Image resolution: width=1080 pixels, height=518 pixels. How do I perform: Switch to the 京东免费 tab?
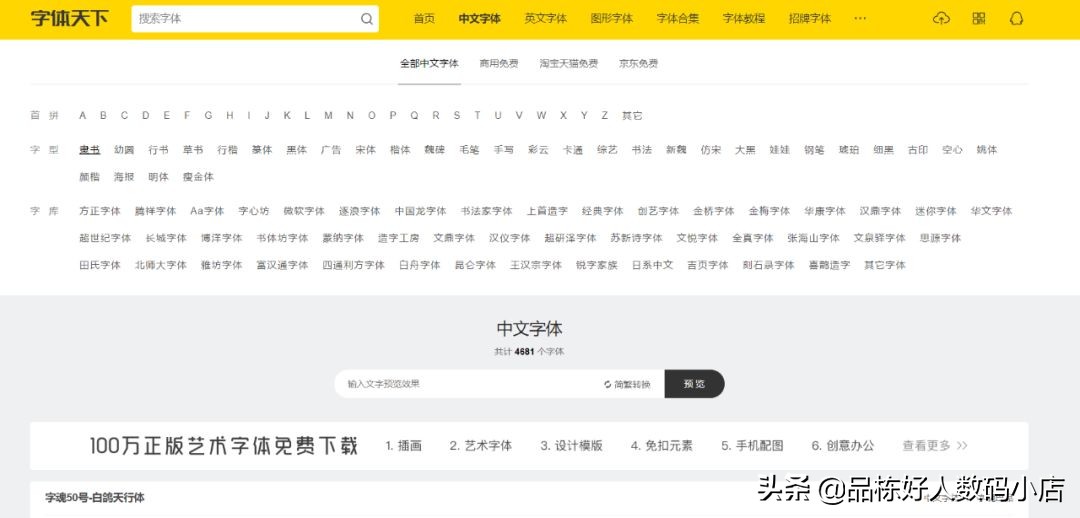(x=638, y=63)
